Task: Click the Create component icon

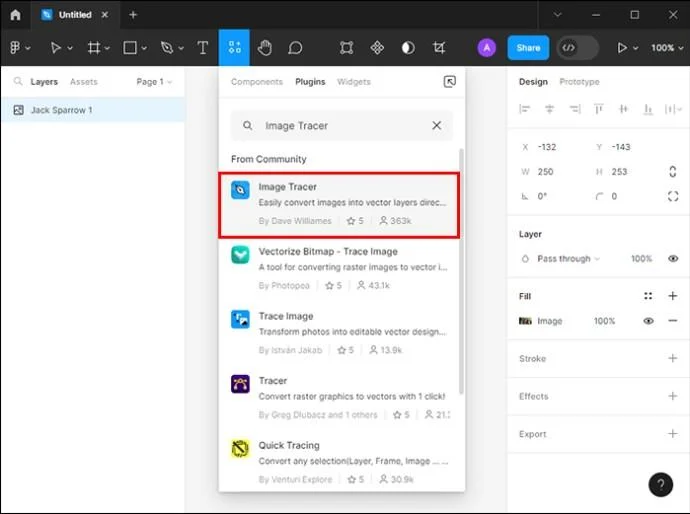Action: pyautogui.click(x=377, y=48)
